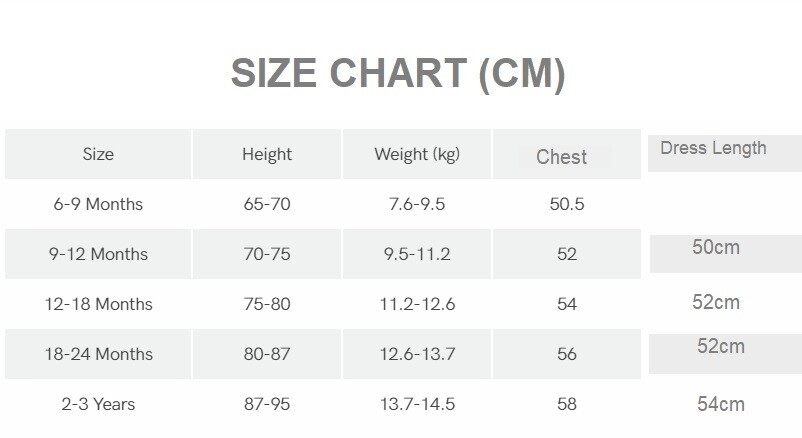This screenshot has width=802, height=438.
Task: Select the chest value 56
Action: 567,354
